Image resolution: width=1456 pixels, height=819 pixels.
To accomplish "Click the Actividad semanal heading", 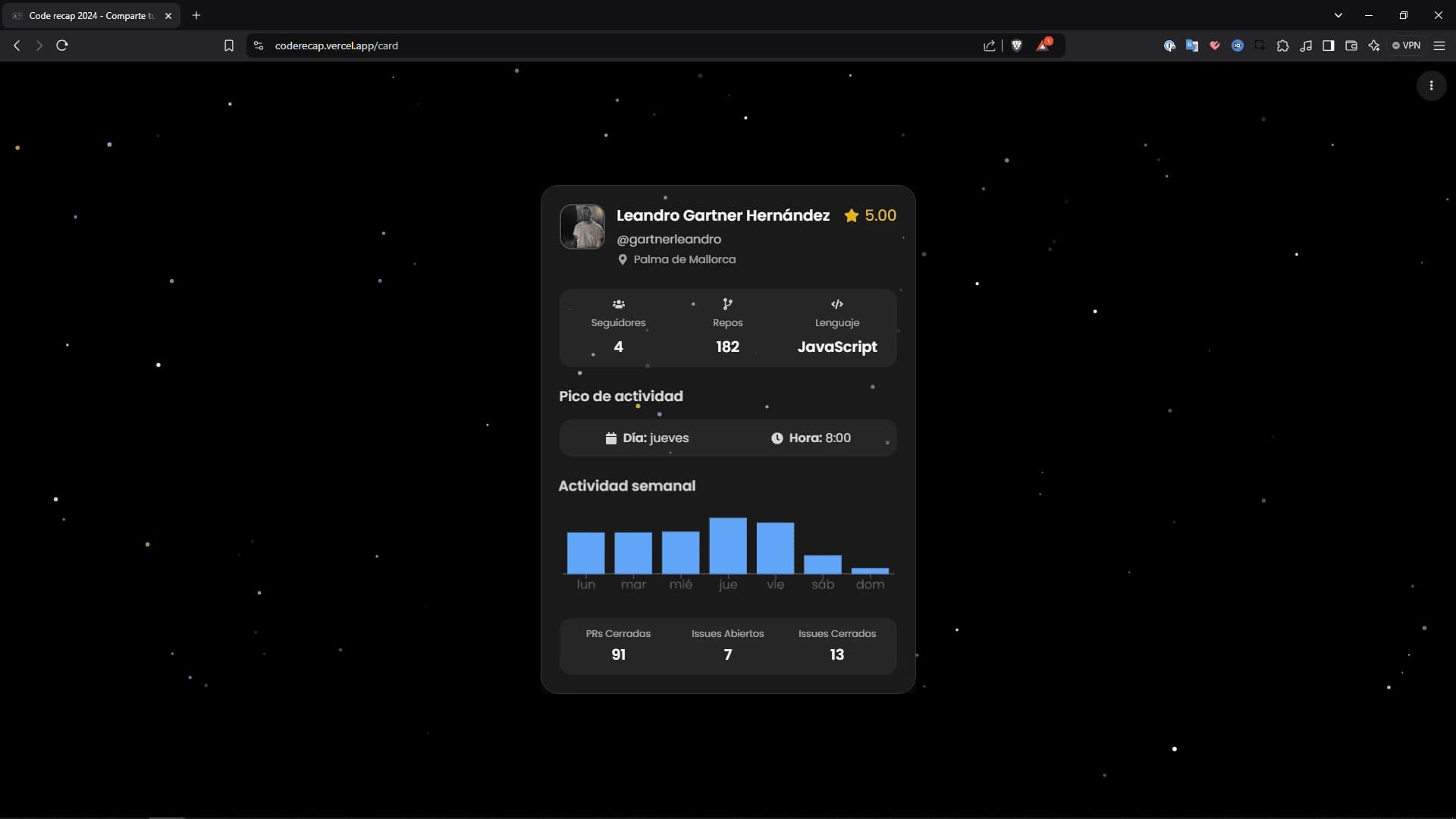I will coord(626,485).
